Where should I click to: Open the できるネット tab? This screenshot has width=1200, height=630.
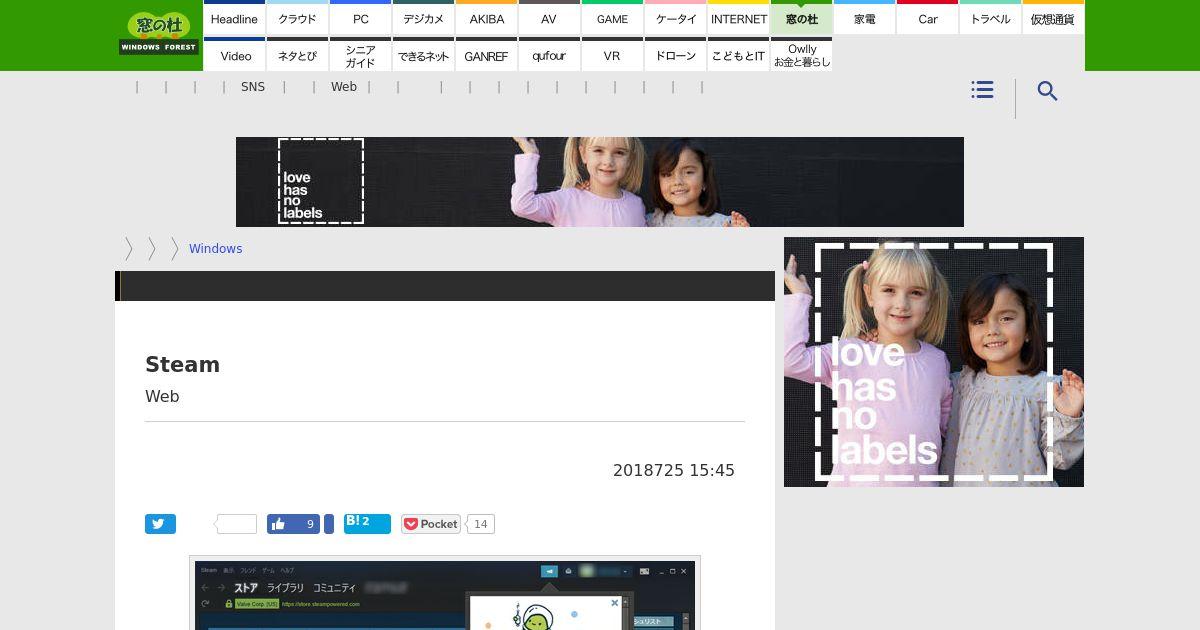423,55
